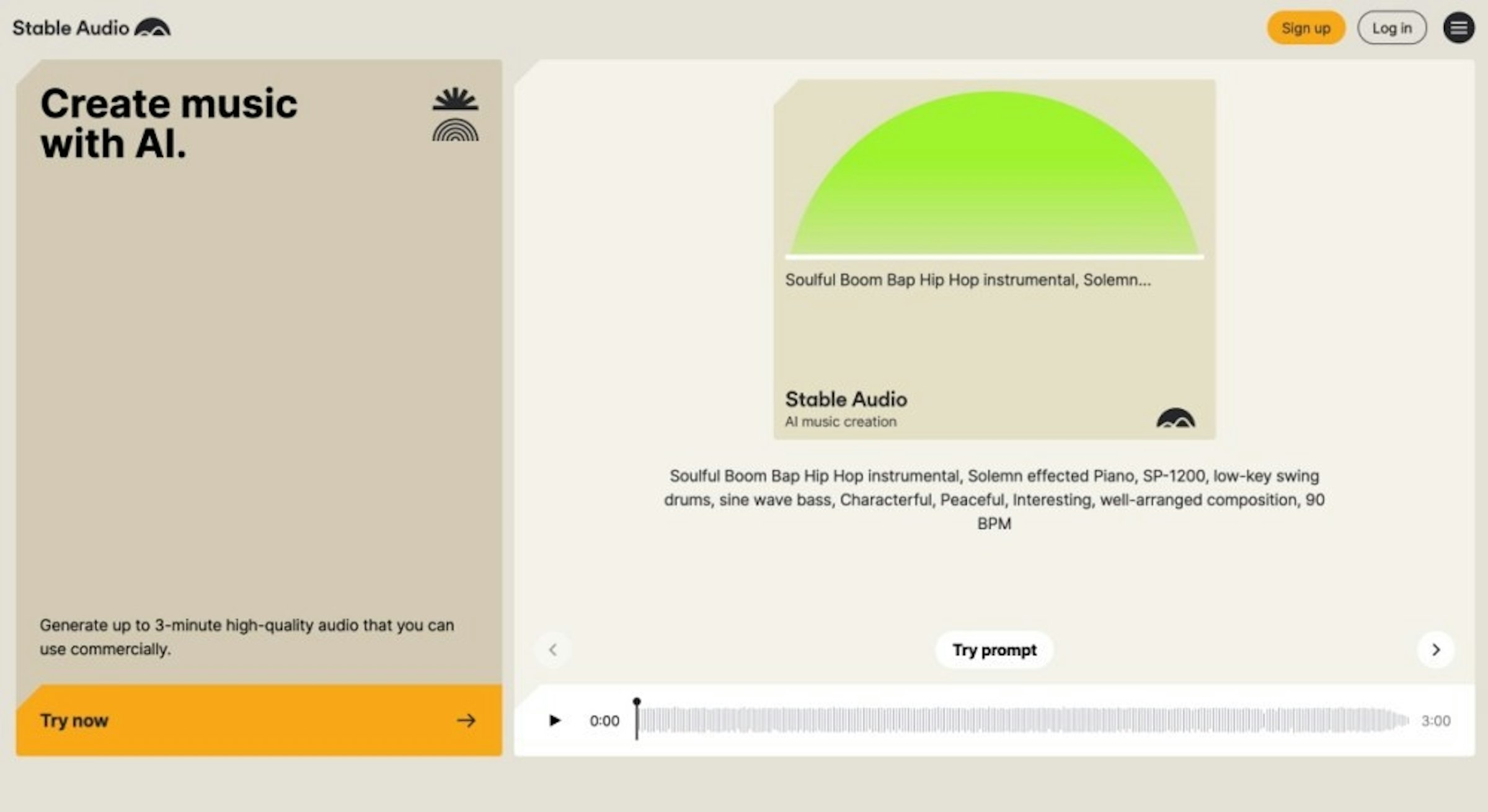Screen dimensions: 1488x812
Task: Open the hamburger menu
Action: tap(1458, 28)
